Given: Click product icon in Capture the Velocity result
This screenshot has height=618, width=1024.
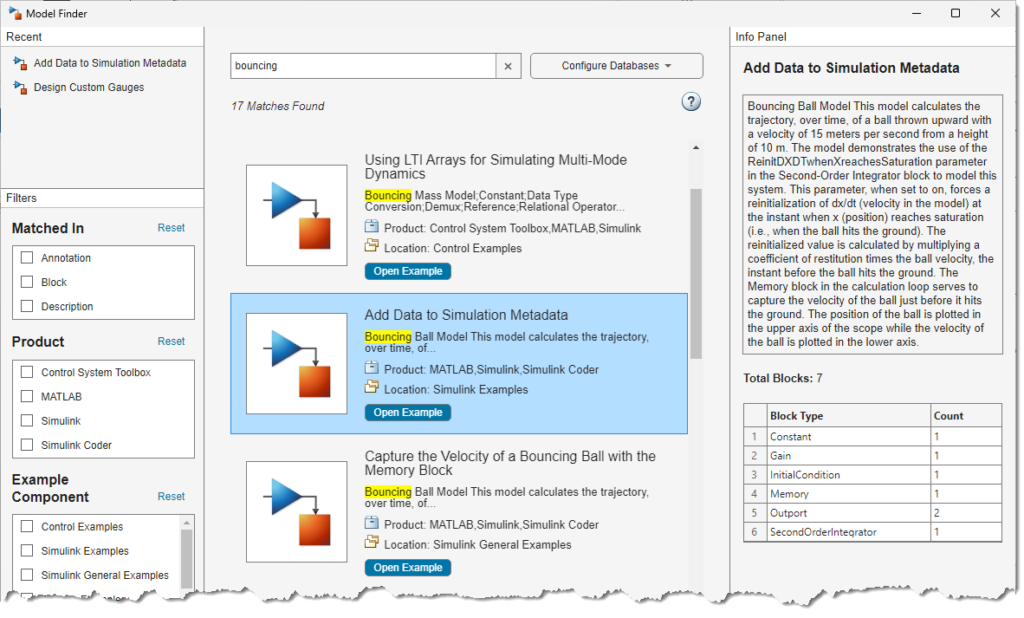Looking at the screenshot, I should 372,523.
